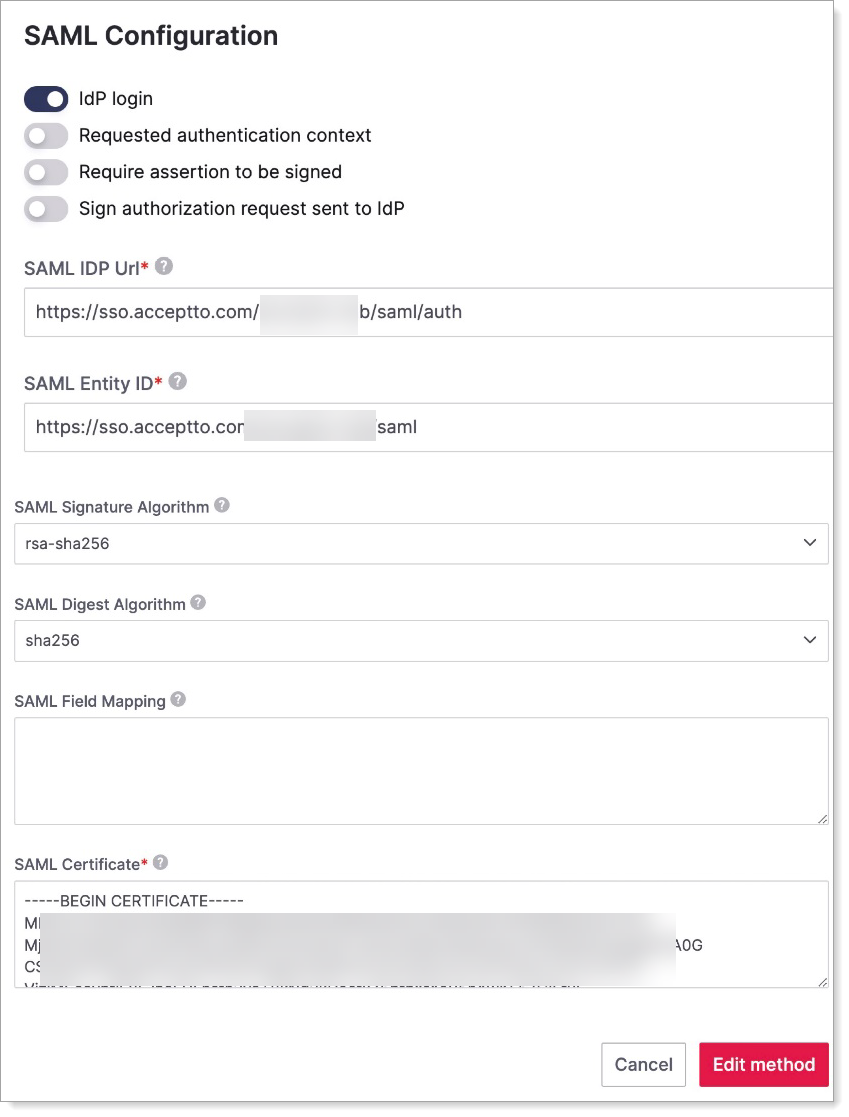Expand the SAML Digest Algorithm dropdown

click(x=421, y=640)
